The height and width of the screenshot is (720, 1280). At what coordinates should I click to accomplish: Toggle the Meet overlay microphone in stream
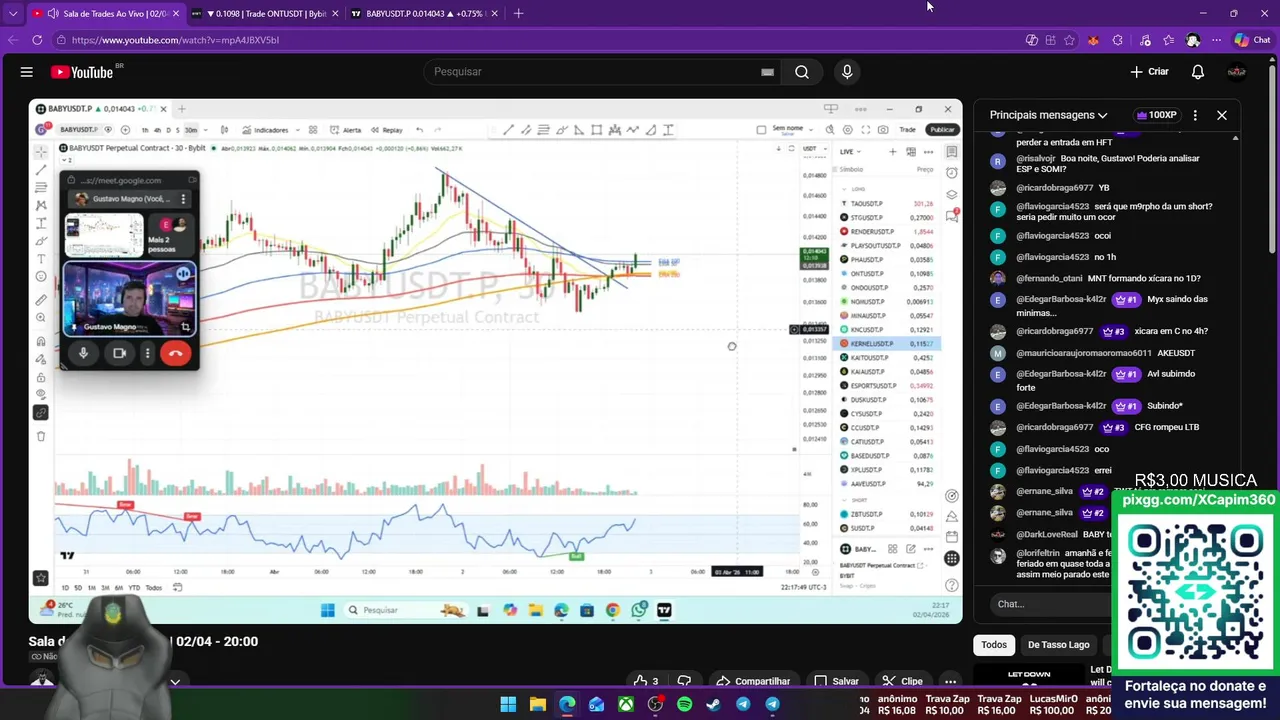click(83, 353)
